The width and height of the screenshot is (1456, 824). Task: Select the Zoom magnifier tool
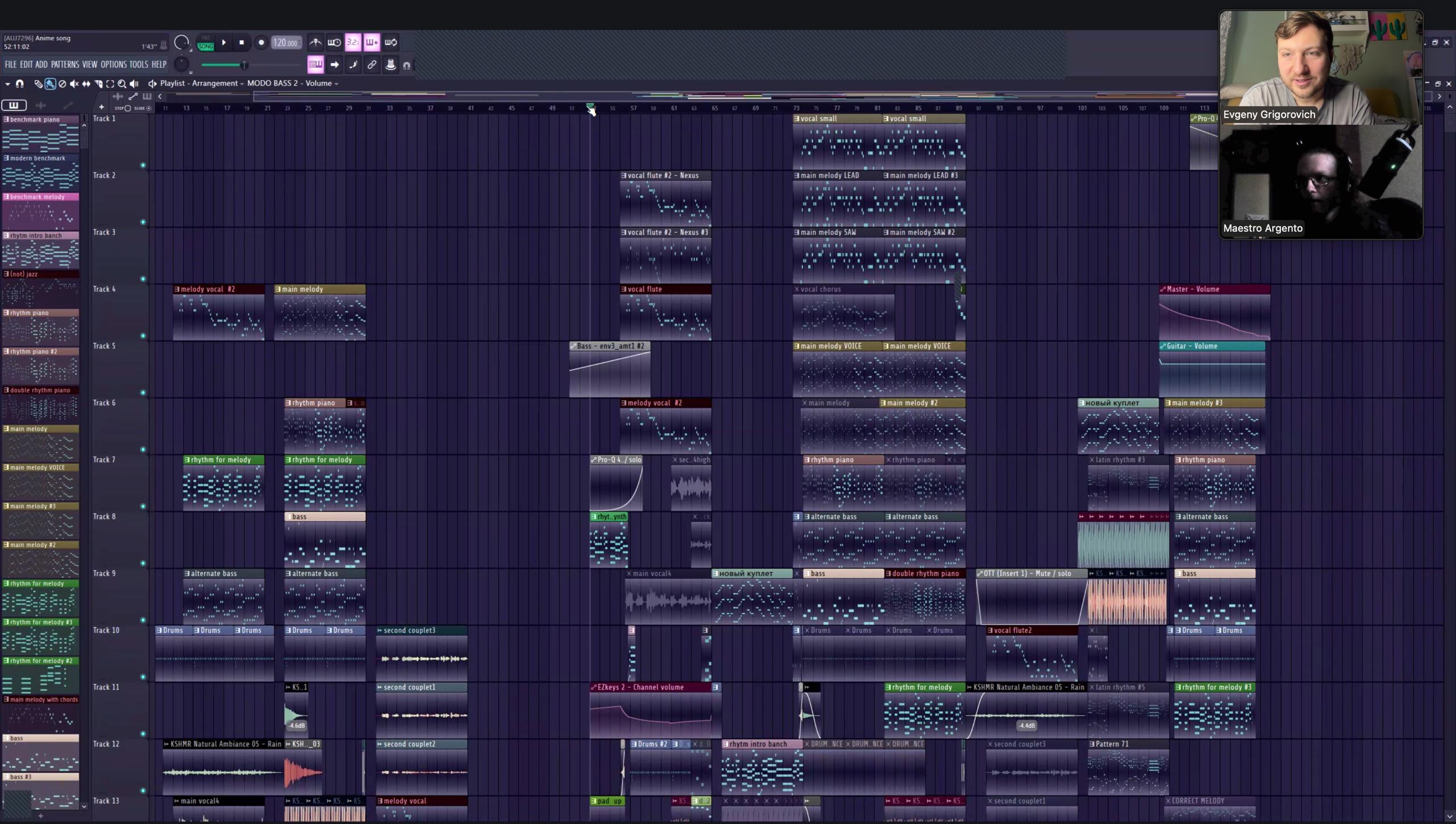122,84
